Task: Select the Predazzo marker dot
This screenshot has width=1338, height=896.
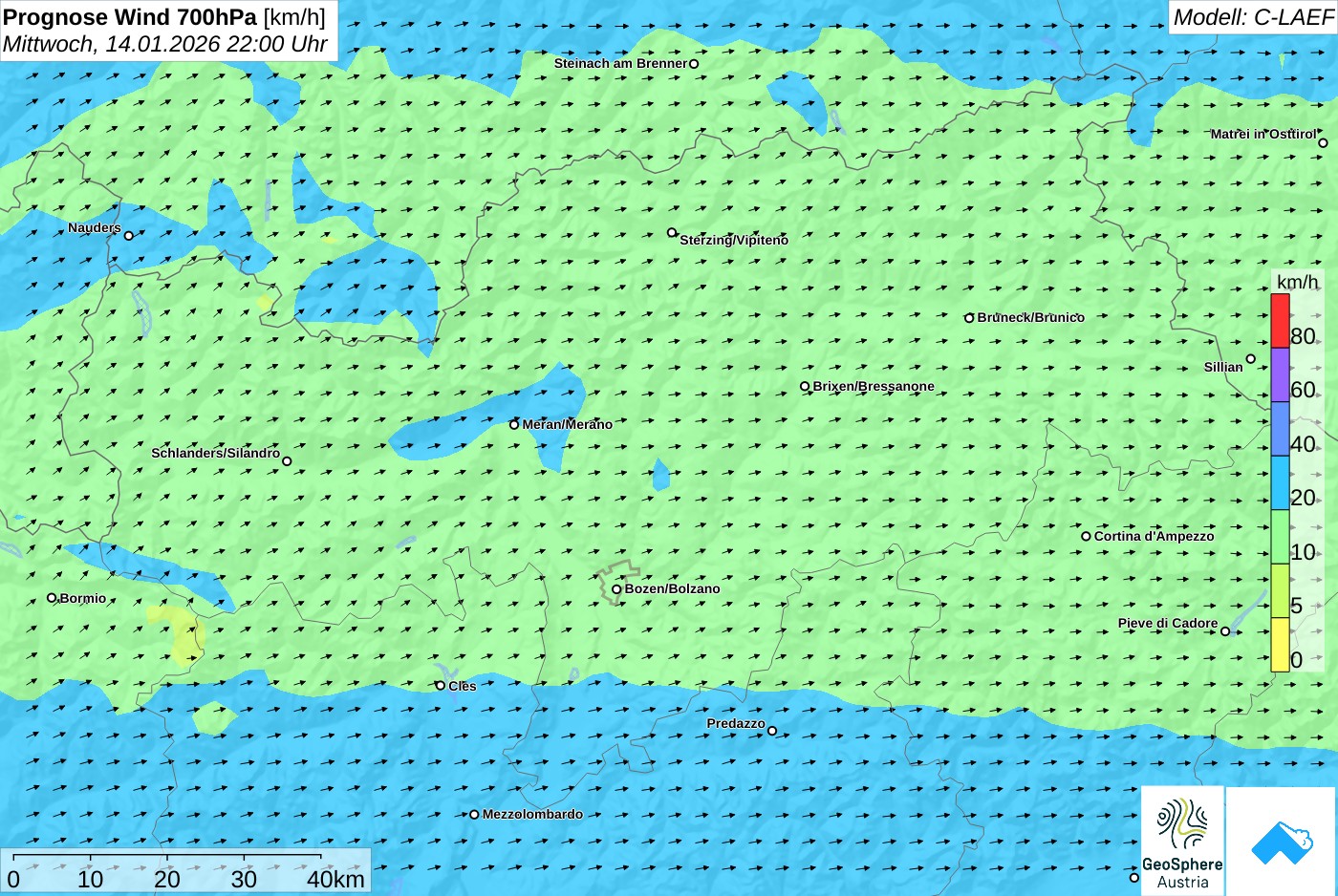Action: tap(772, 731)
